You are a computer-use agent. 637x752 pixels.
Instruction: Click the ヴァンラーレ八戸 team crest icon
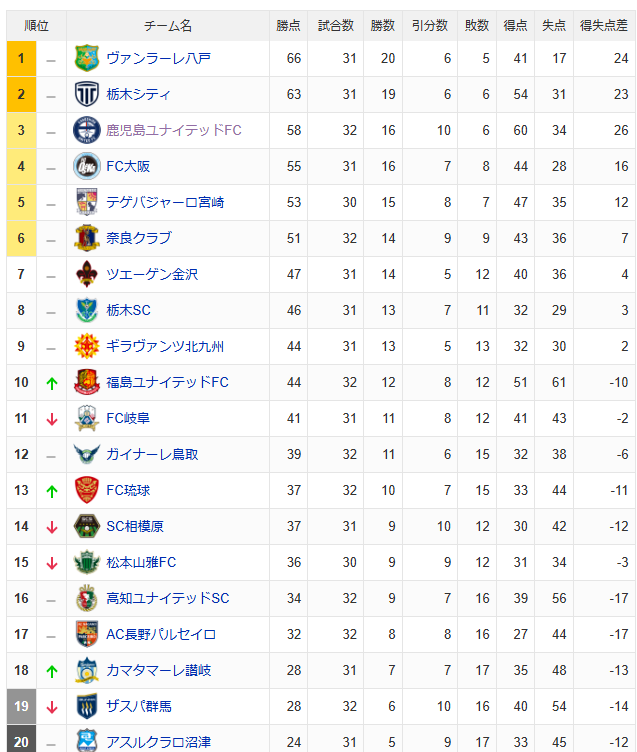87,59
